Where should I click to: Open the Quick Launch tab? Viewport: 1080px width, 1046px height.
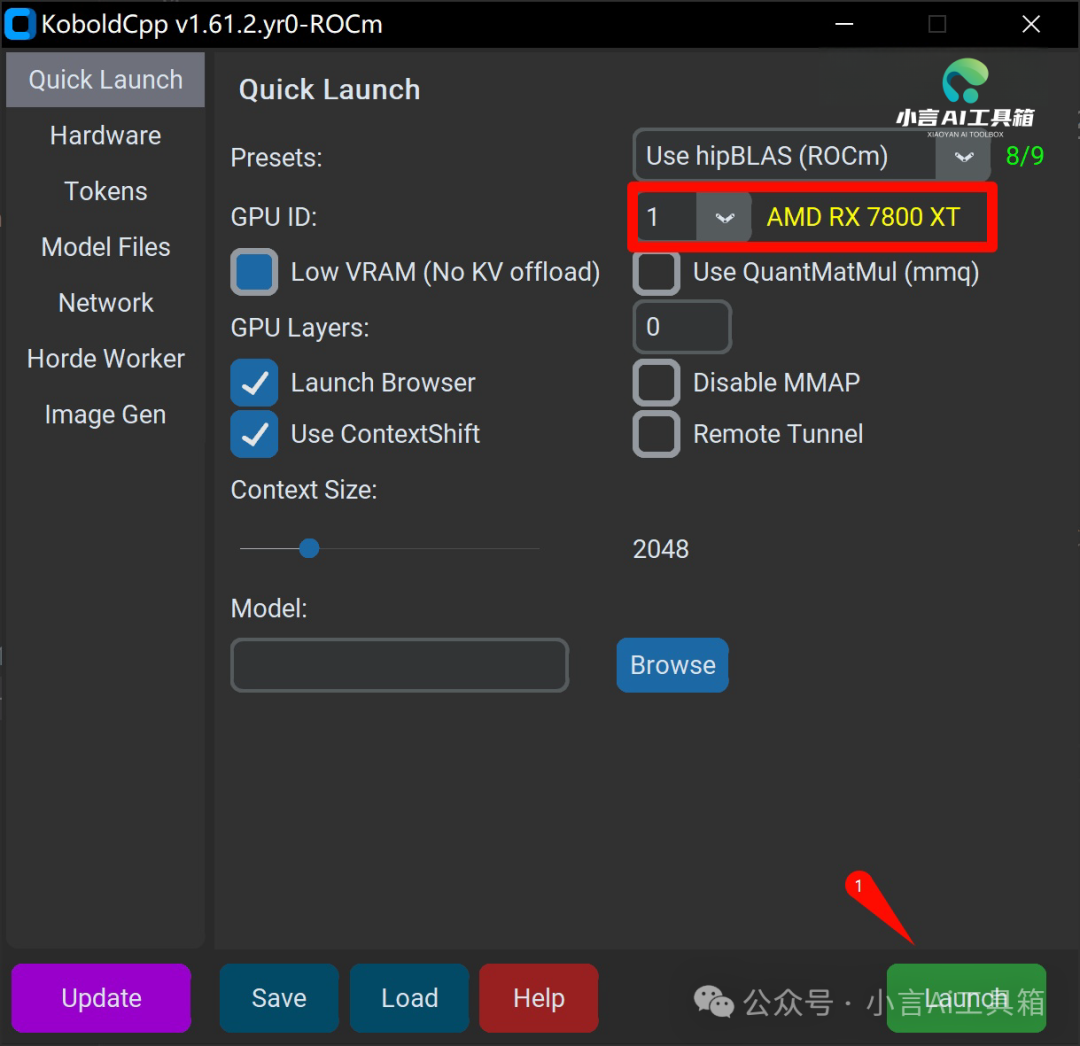click(105, 80)
